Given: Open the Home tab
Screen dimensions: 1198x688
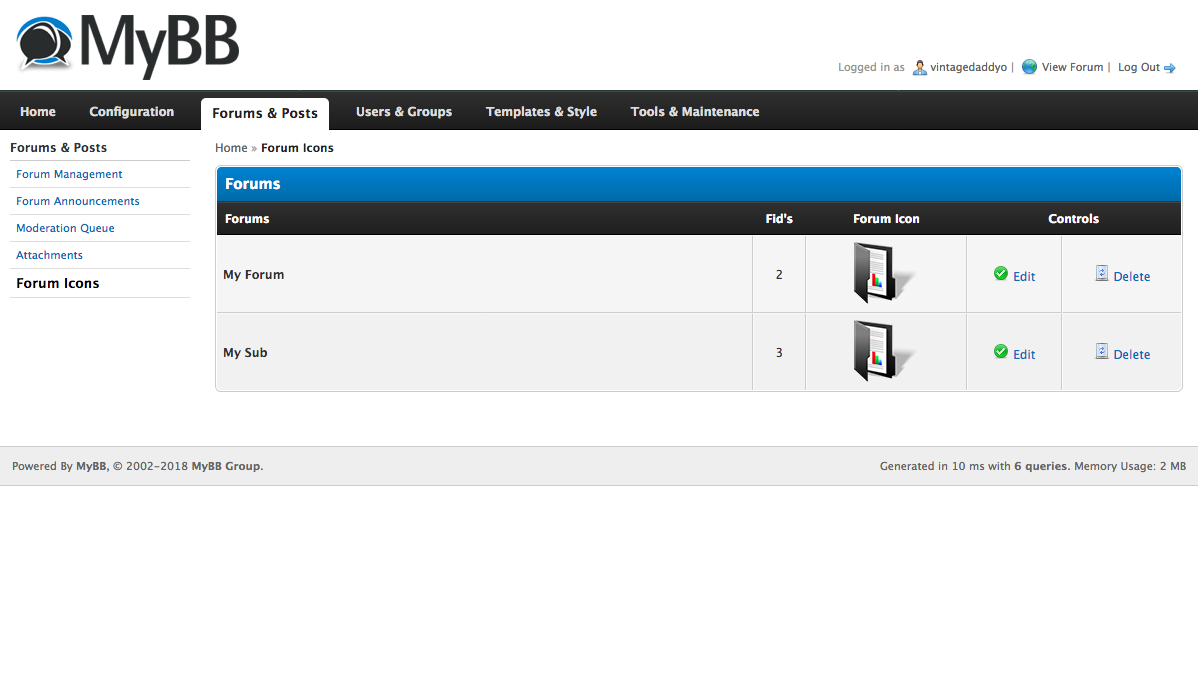Looking at the screenshot, I should tap(37, 112).
